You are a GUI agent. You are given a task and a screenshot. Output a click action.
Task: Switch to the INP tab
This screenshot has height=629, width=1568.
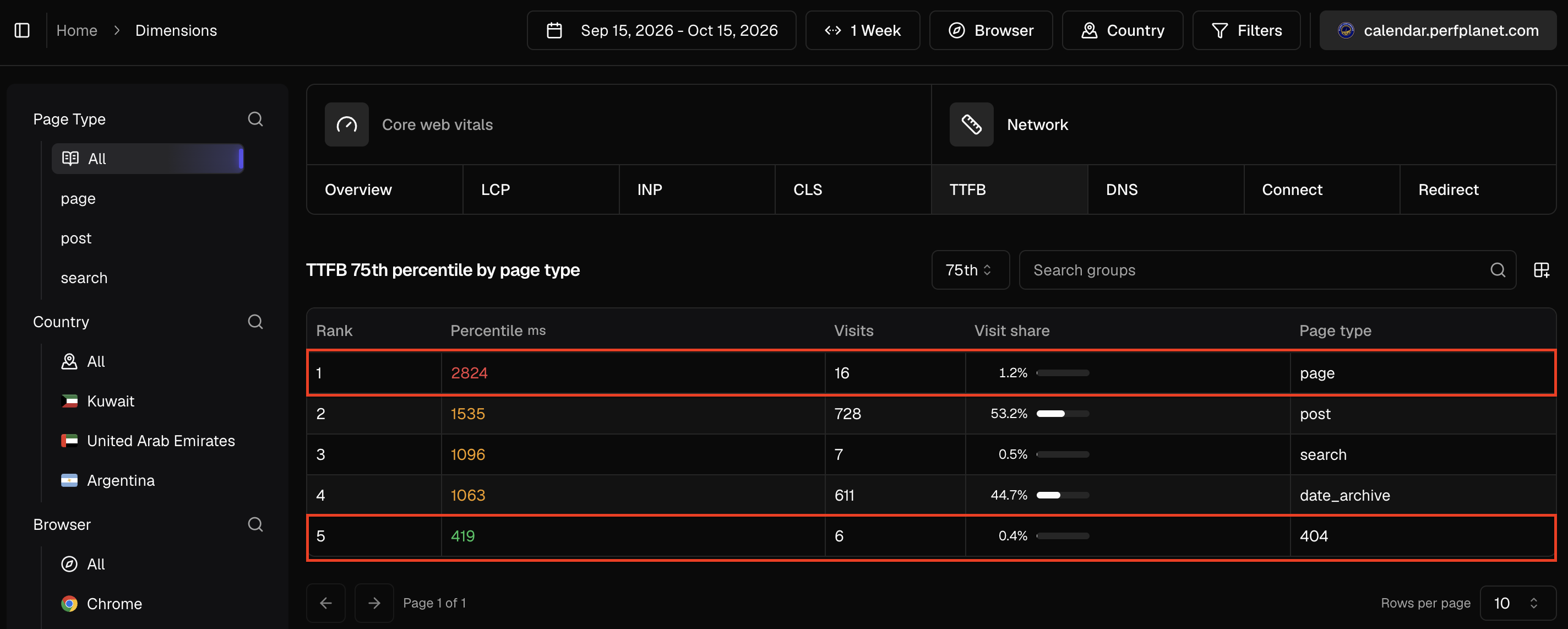[x=697, y=189]
